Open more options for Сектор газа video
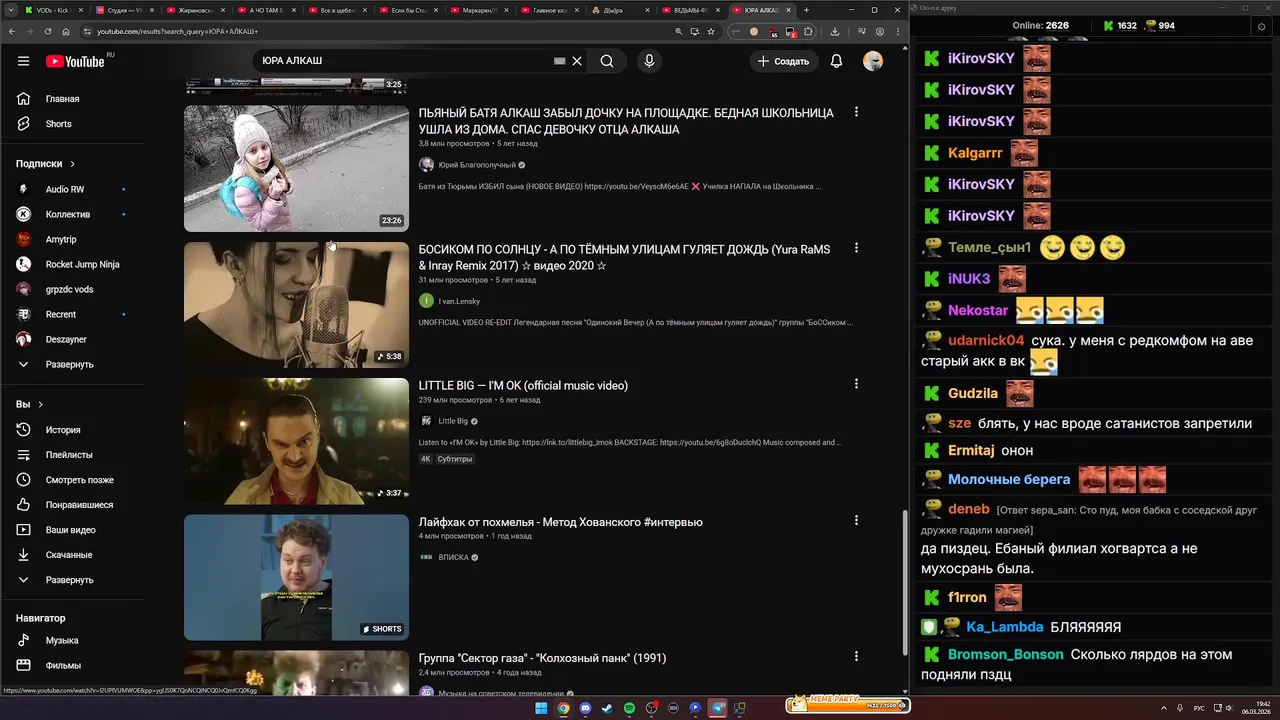 point(856,656)
